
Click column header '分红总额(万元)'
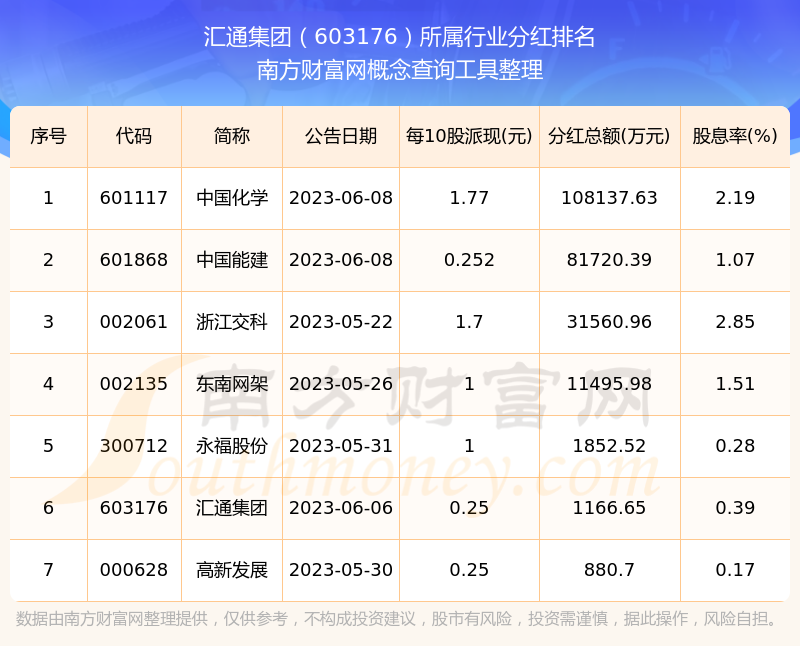click(609, 136)
